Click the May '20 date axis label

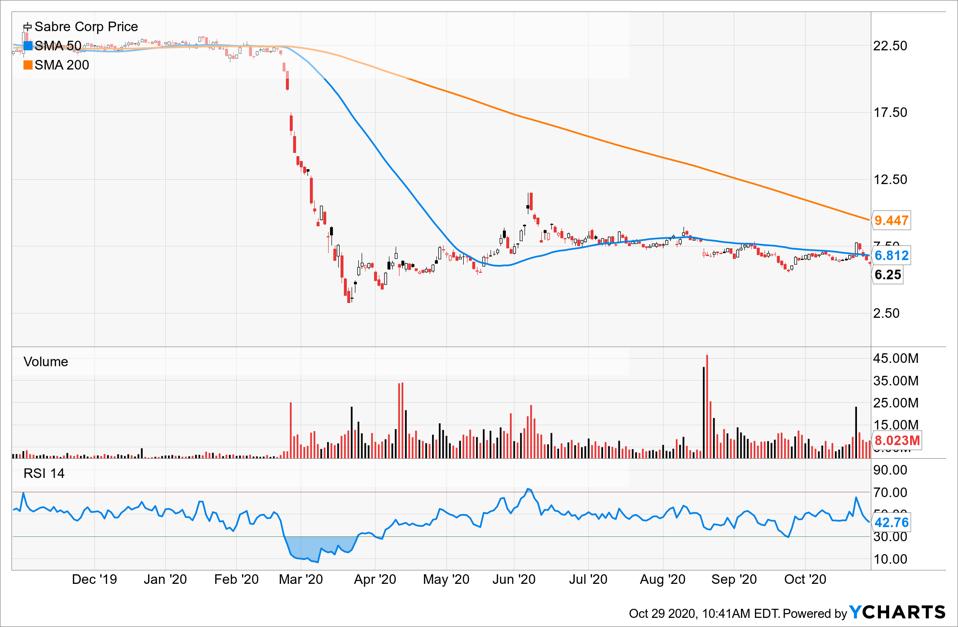tap(446, 579)
